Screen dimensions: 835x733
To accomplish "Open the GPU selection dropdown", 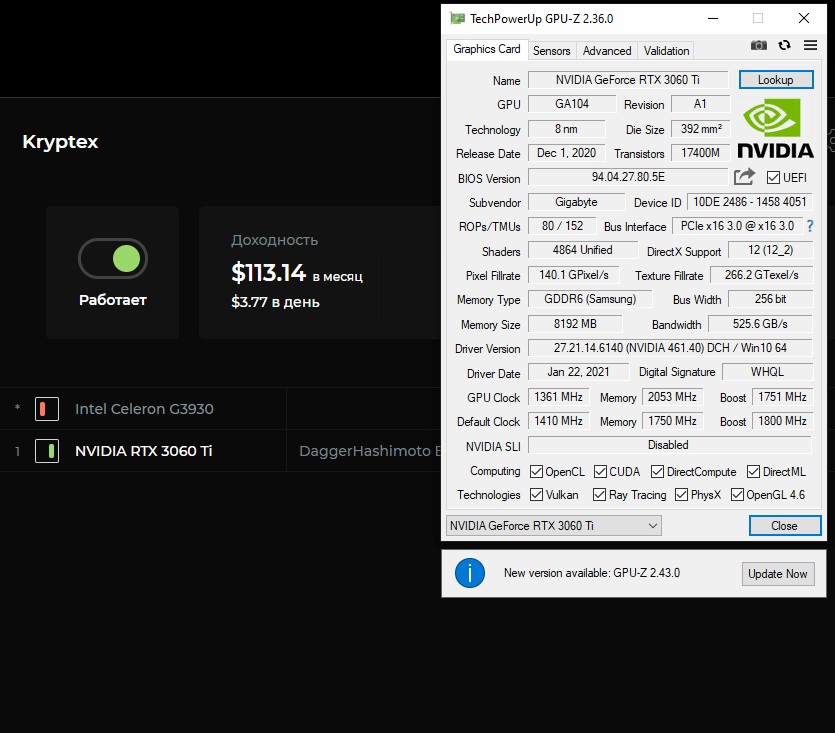I will coord(554,526).
